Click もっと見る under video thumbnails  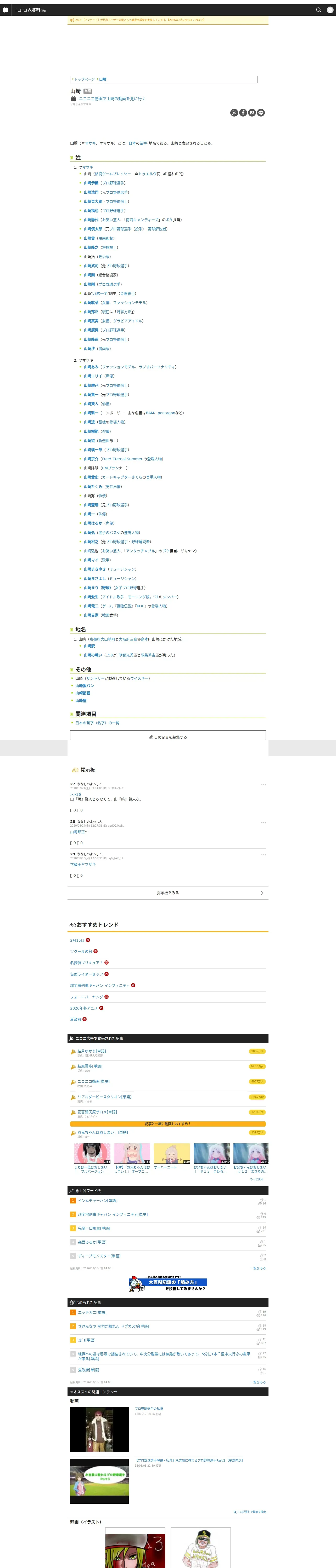[x=257, y=1179]
